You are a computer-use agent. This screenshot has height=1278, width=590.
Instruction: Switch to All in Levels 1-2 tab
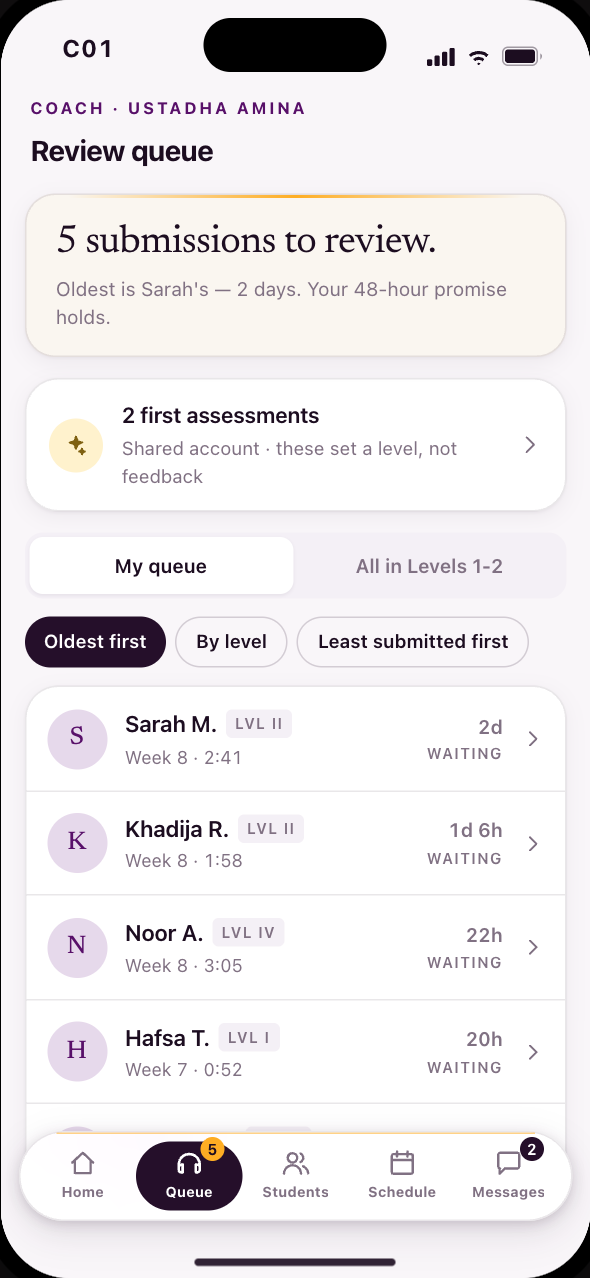(x=429, y=567)
